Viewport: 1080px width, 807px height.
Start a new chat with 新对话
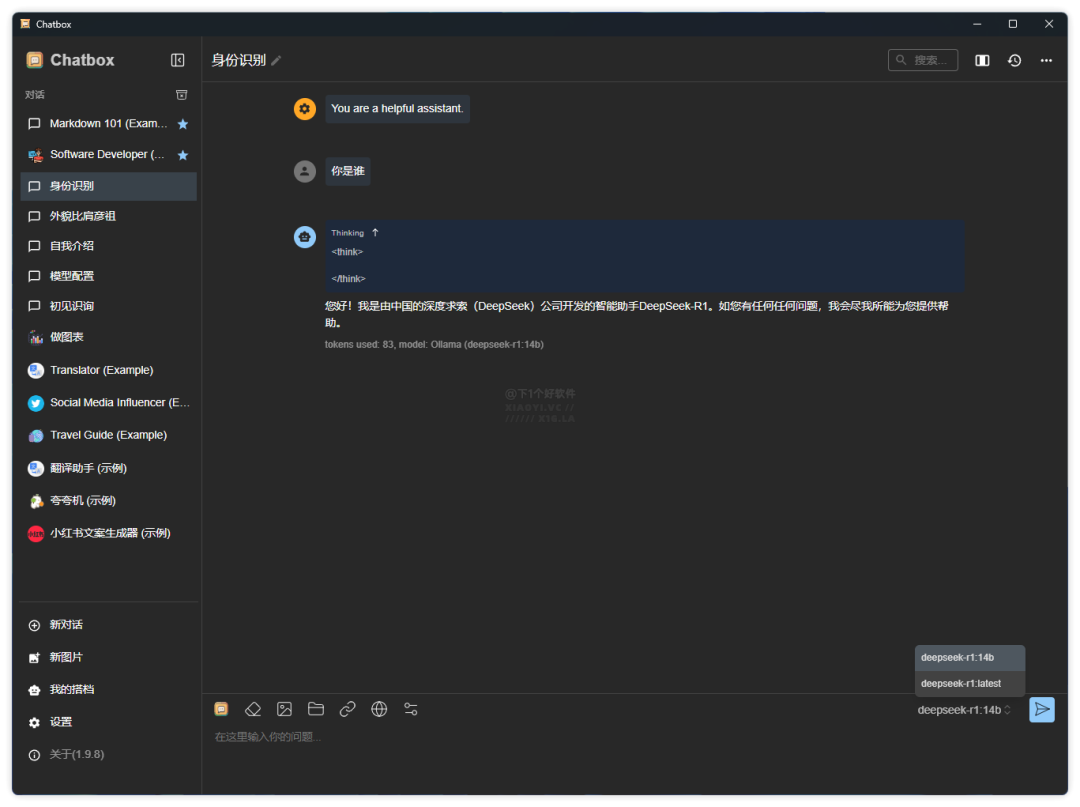[66, 625]
